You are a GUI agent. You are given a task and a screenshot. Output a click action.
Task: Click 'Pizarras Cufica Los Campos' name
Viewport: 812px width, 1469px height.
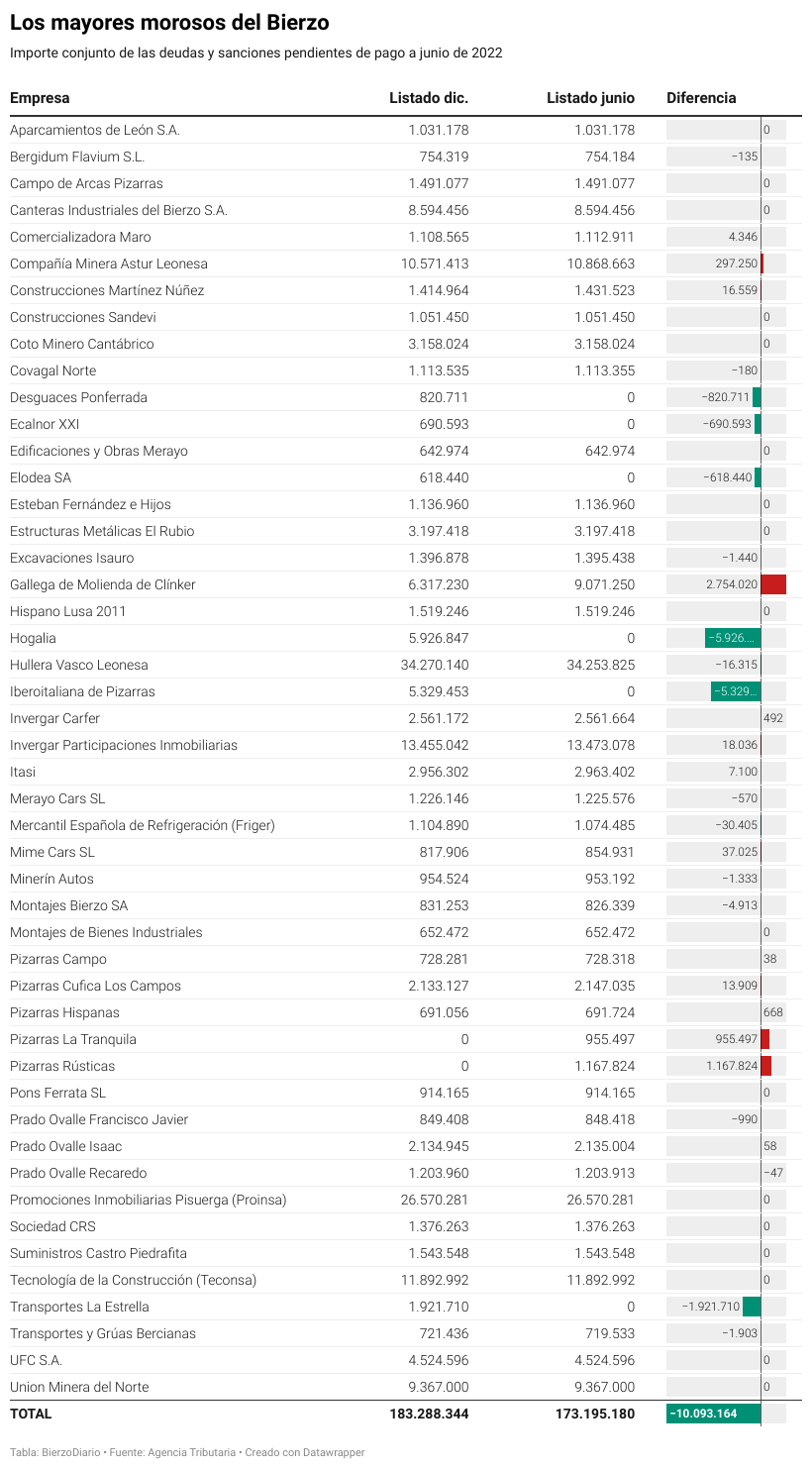click(95, 986)
